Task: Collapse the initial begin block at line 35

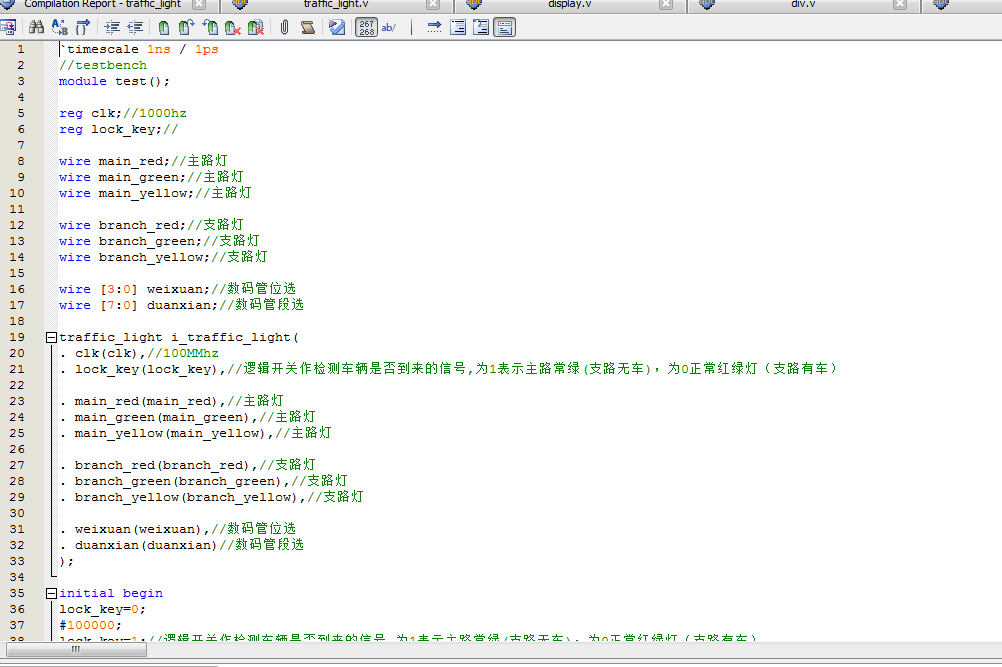Action: [51, 594]
